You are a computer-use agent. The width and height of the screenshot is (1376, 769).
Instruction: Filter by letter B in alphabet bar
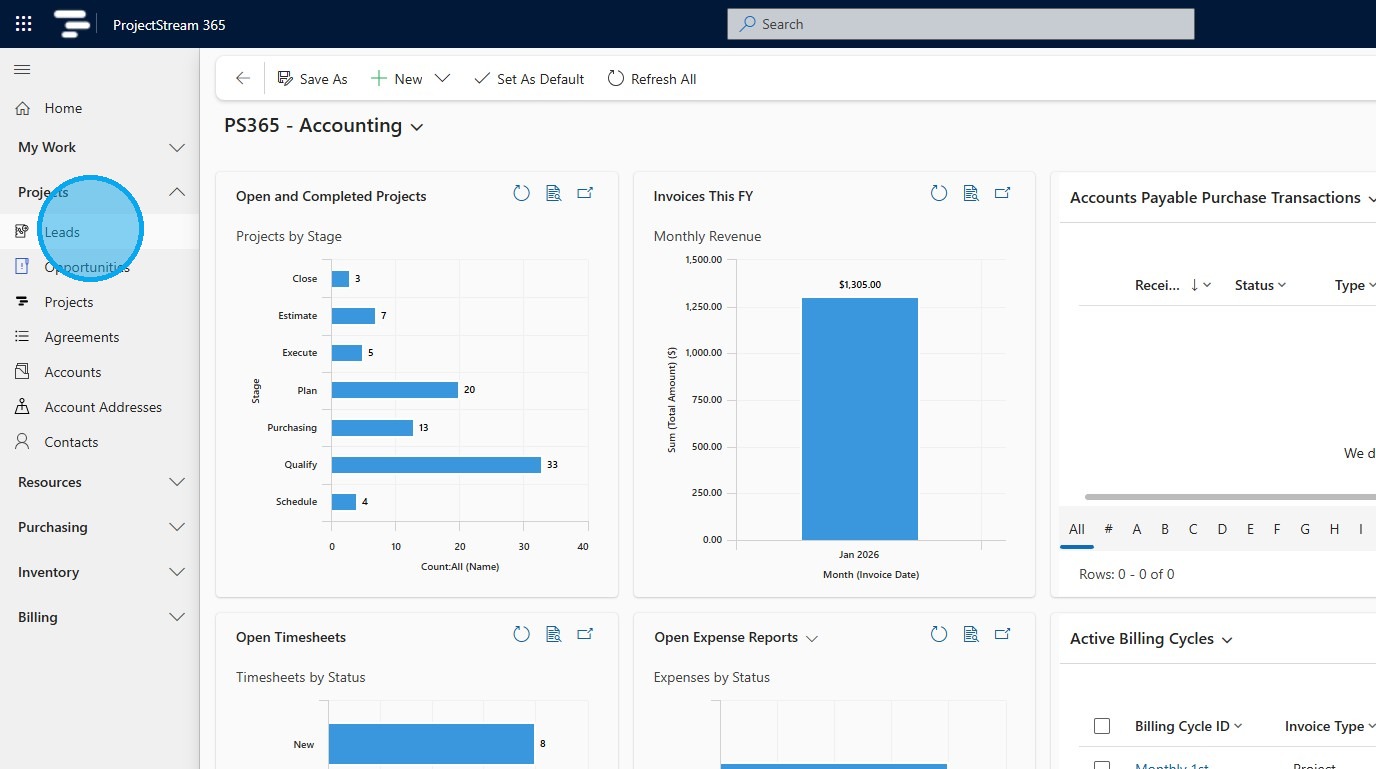click(1165, 529)
